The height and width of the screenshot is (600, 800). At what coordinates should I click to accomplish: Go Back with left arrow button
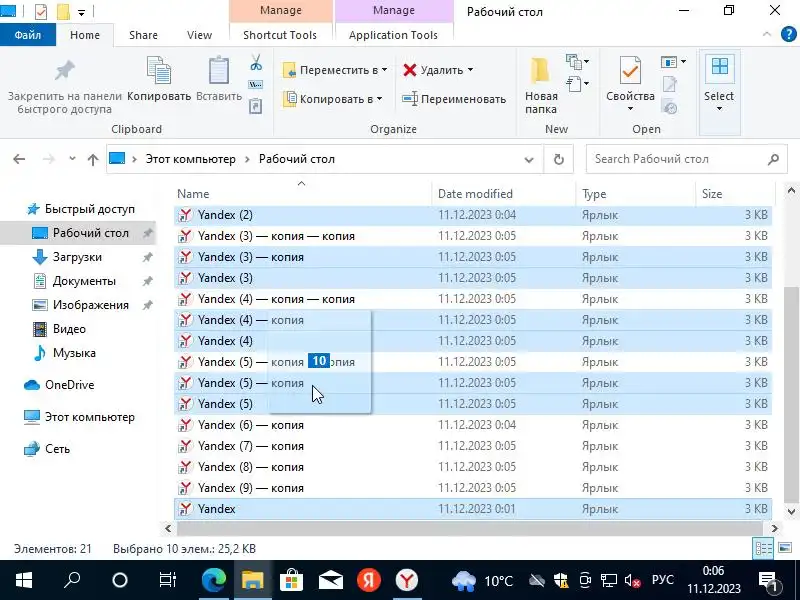[x=19, y=159]
